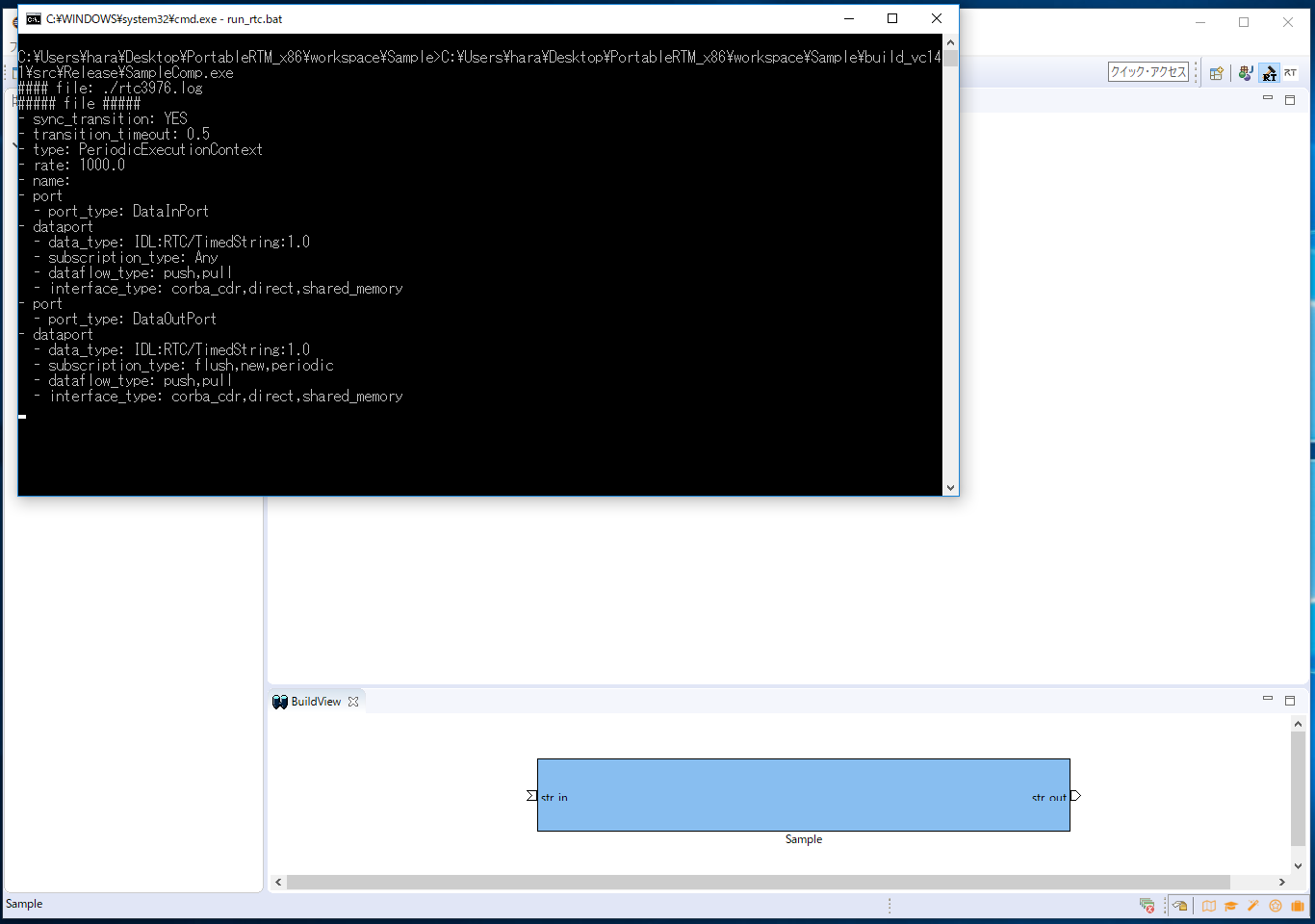Click the orange briefcase status bar icon
This screenshot has height=924, width=1315.
tap(1298, 906)
